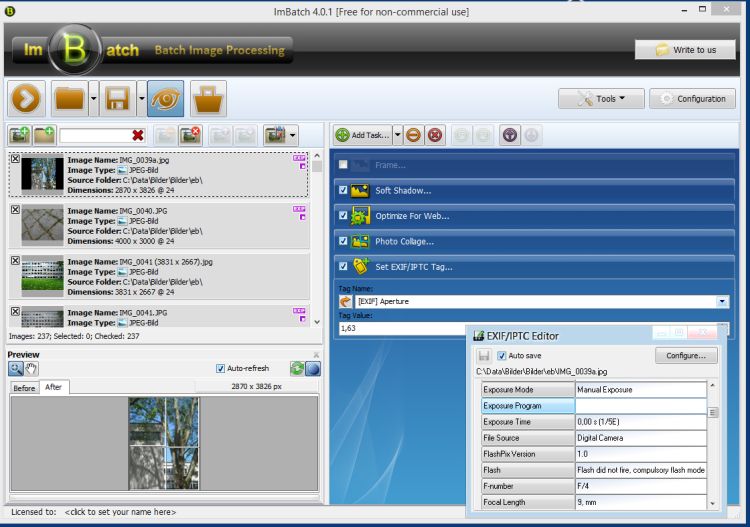Click Configure in the EXIF/IPTC Editor
Image resolution: width=750 pixels, height=527 pixels.
click(686, 355)
